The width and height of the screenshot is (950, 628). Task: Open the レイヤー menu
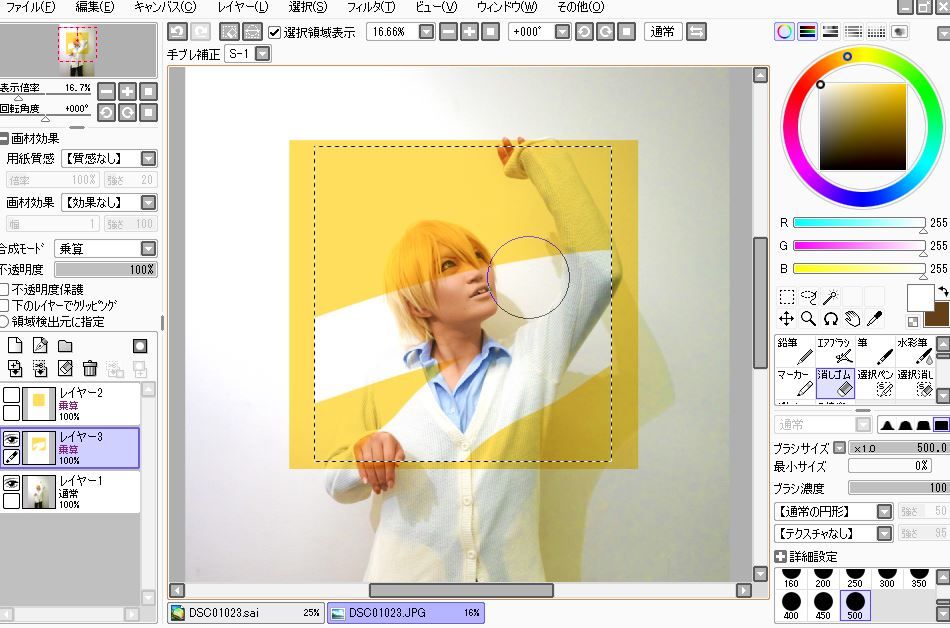point(242,7)
